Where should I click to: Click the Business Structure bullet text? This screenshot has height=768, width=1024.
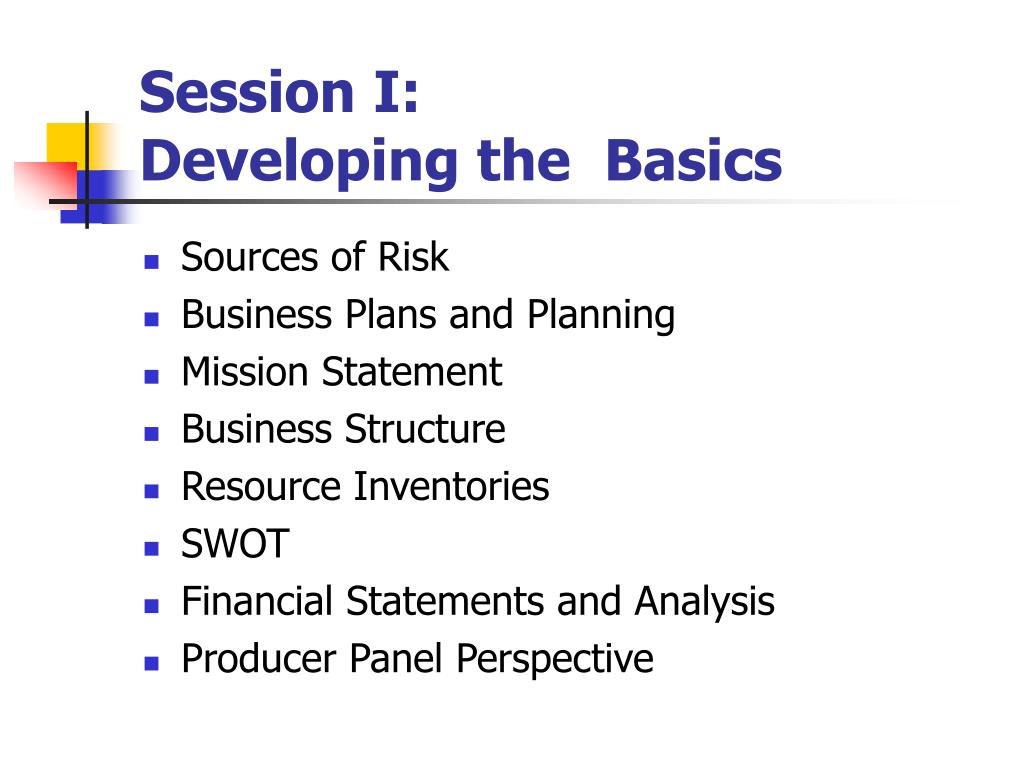(344, 429)
